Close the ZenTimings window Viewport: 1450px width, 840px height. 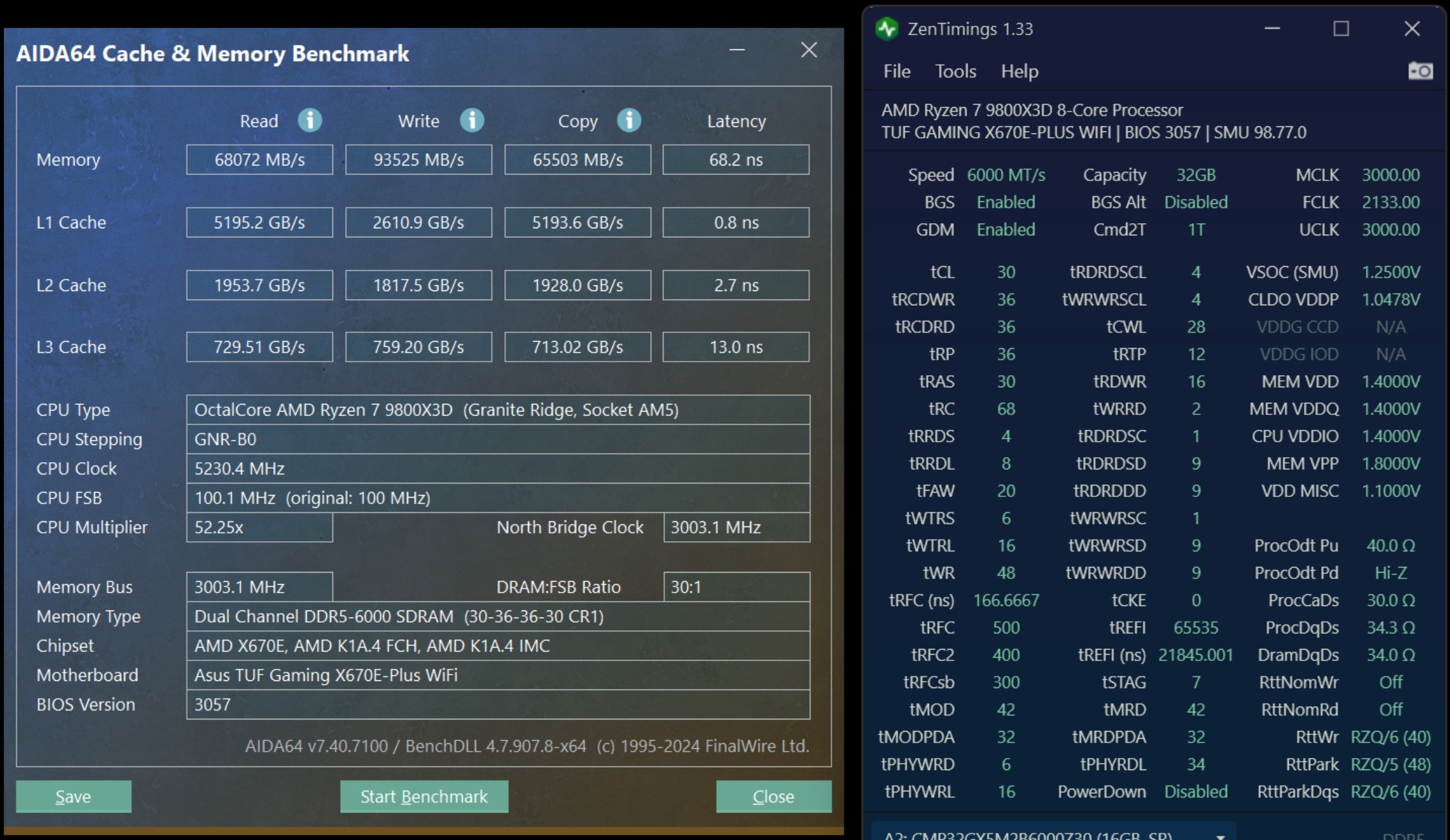tap(1412, 29)
